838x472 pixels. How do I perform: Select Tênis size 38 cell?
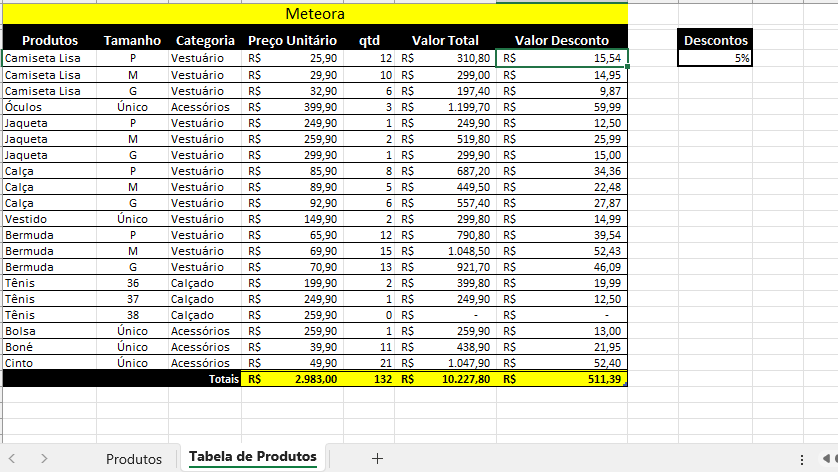coord(133,315)
